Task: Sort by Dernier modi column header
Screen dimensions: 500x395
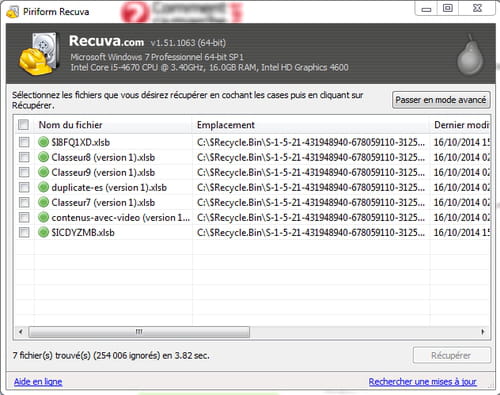Action: tap(460, 125)
